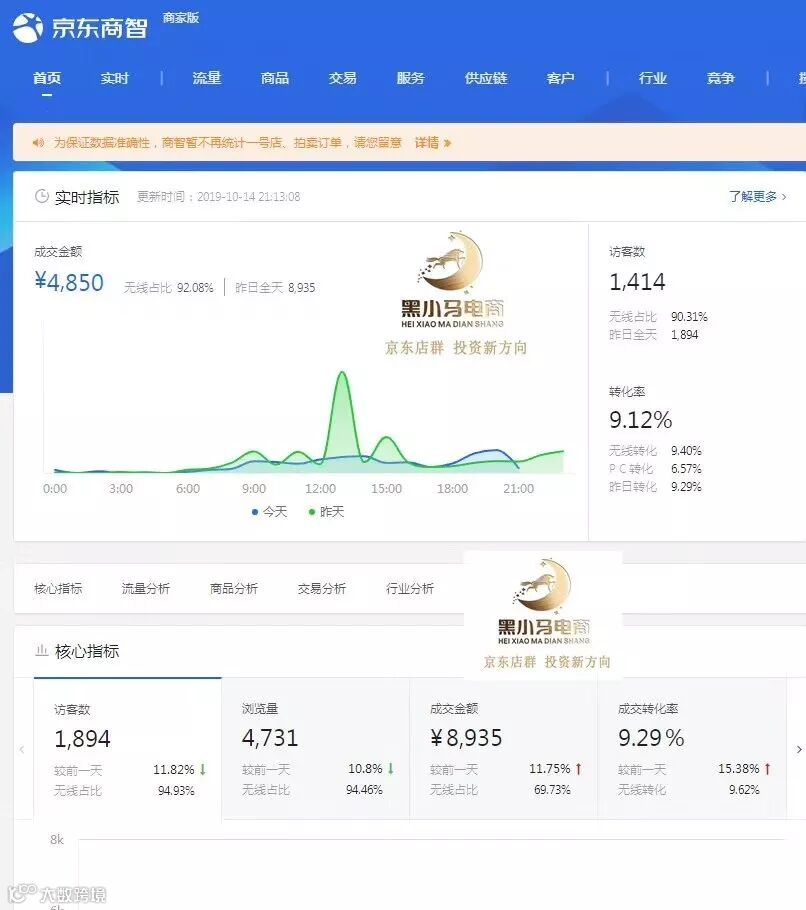Open the 行业 navigation tab
This screenshot has width=806, height=910.
653,78
